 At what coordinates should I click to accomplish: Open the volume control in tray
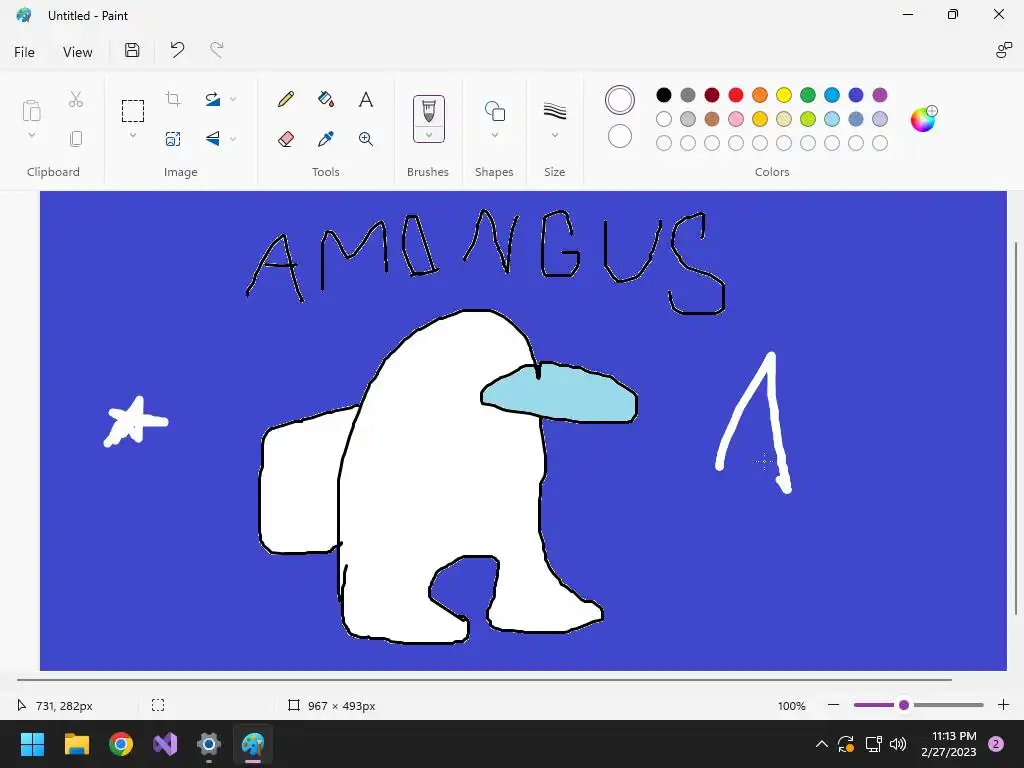tap(898, 744)
